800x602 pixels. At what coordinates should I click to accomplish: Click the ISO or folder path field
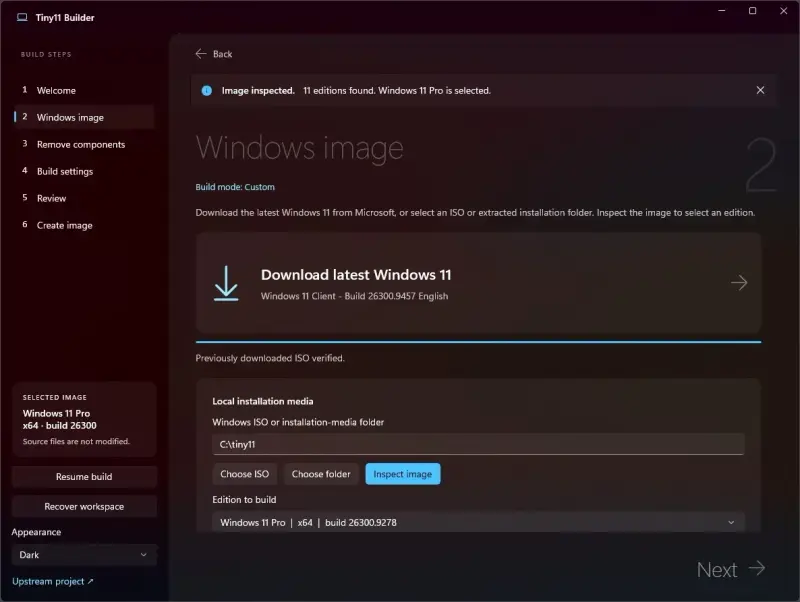[x=478, y=444]
